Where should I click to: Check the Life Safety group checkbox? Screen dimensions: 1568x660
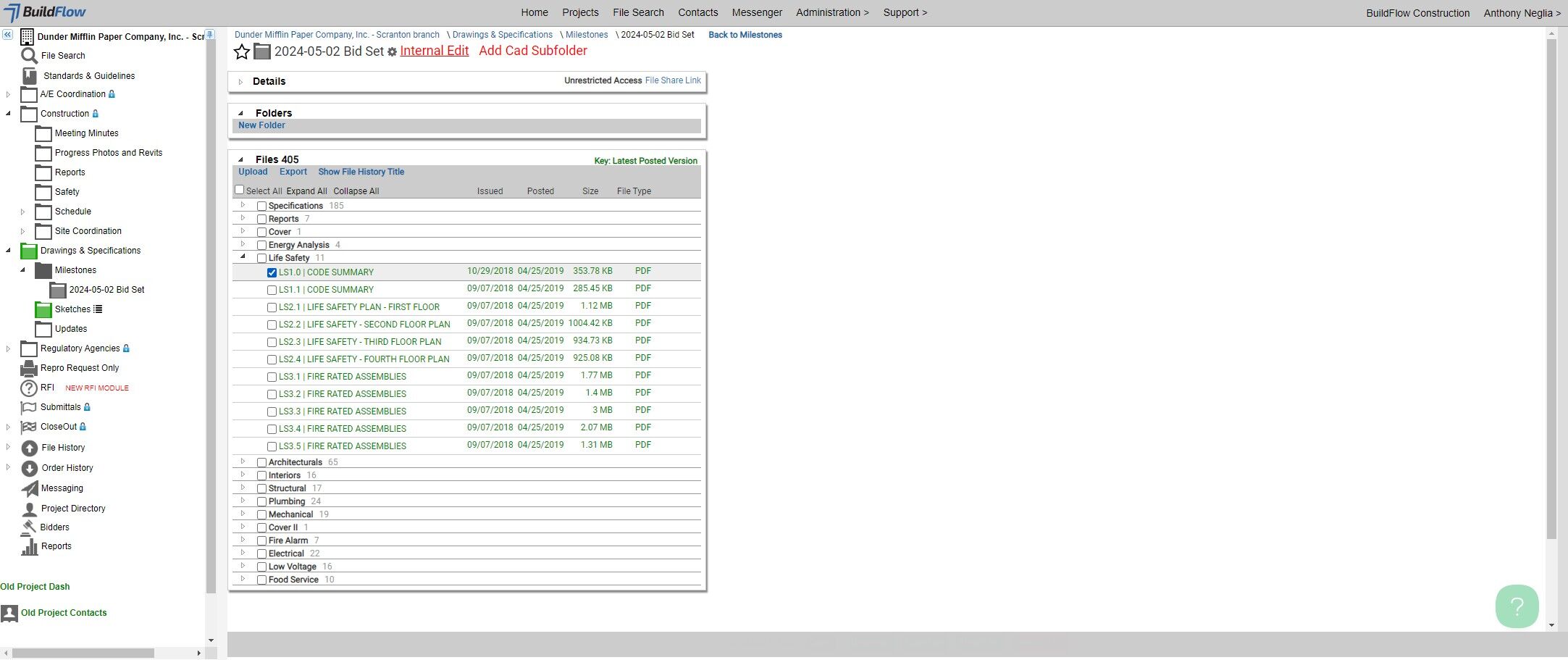click(262, 259)
